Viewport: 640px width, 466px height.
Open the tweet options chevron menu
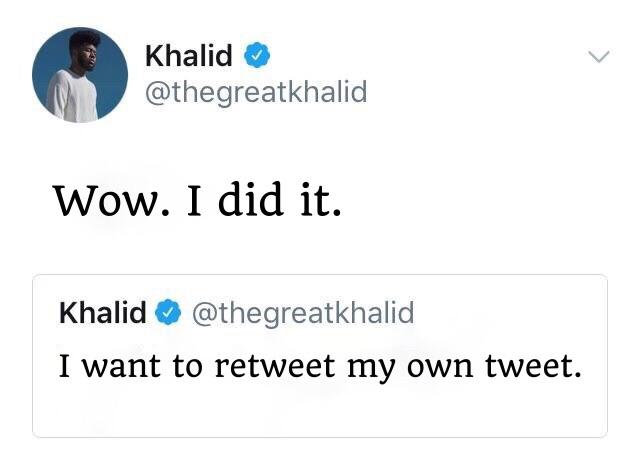click(597, 58)
